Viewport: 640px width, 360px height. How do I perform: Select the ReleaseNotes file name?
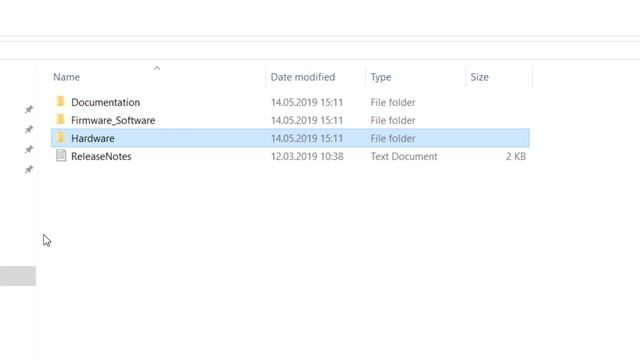coord(101,156)
